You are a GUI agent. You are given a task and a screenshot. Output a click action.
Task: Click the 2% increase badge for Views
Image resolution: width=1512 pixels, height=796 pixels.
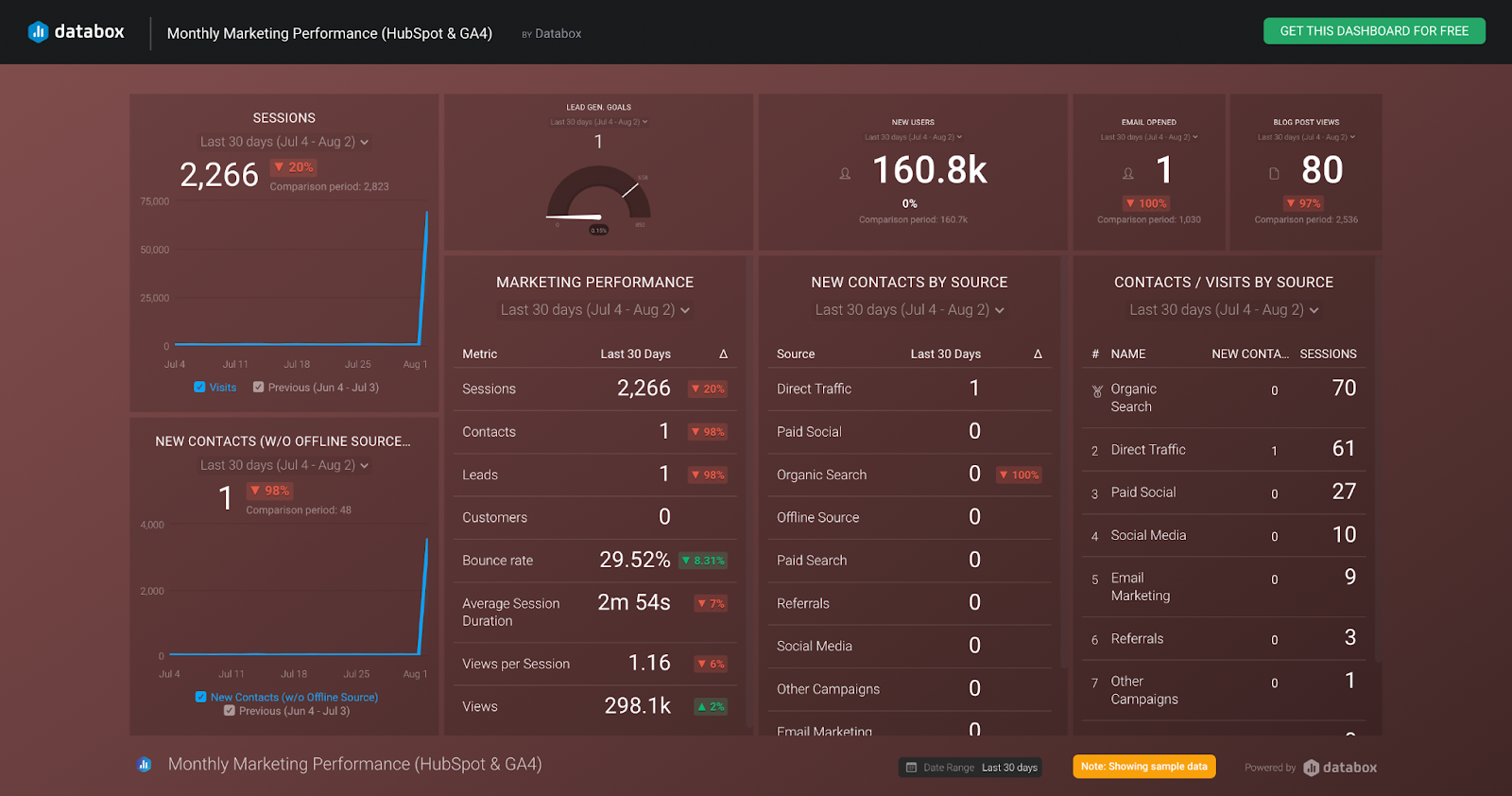[711, 706]
